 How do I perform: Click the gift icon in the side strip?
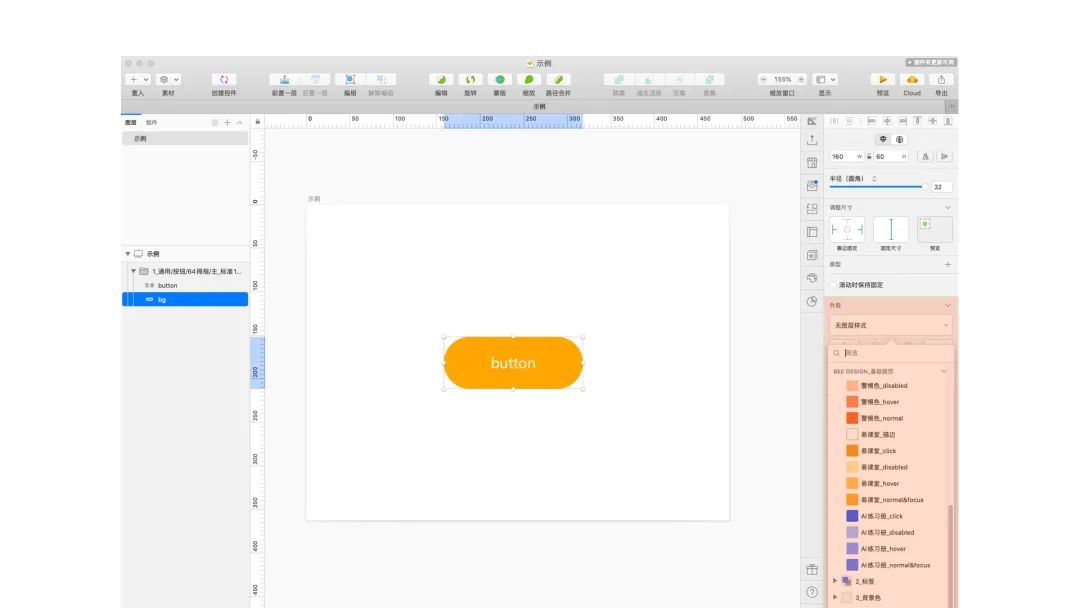[x=812, y=569]
